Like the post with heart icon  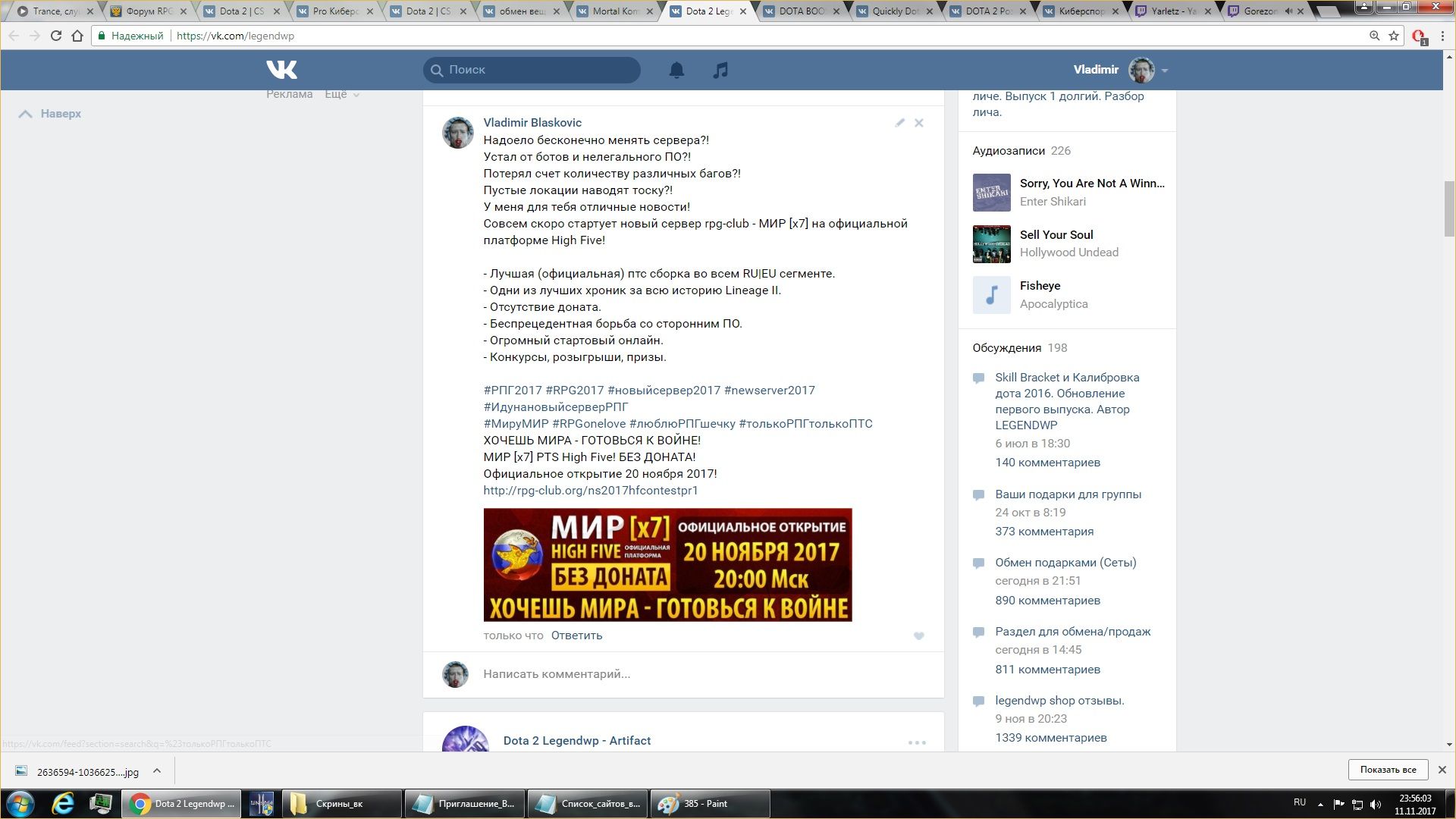(918, 636)
